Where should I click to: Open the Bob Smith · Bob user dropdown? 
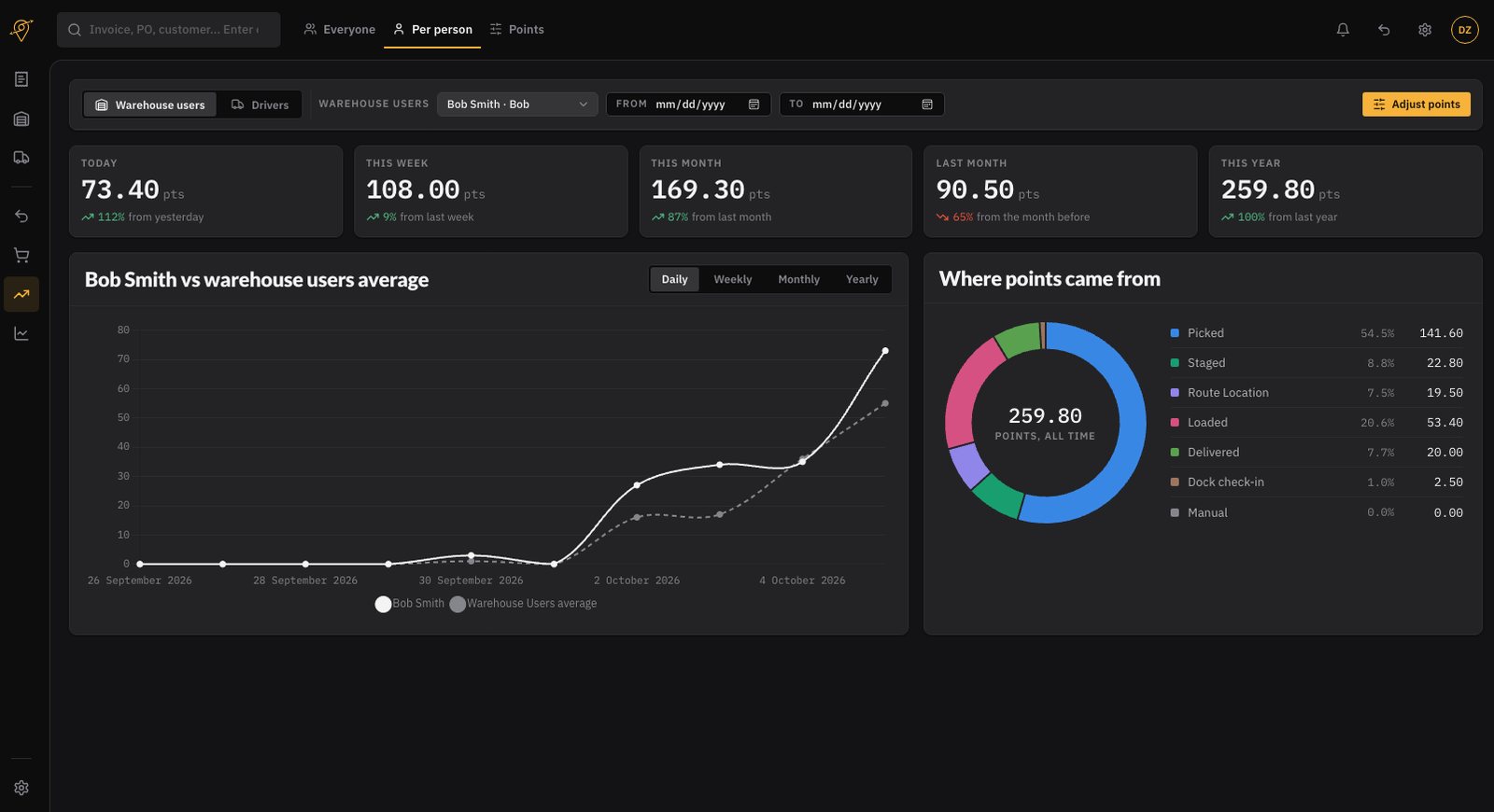click(x=517, y=105)
